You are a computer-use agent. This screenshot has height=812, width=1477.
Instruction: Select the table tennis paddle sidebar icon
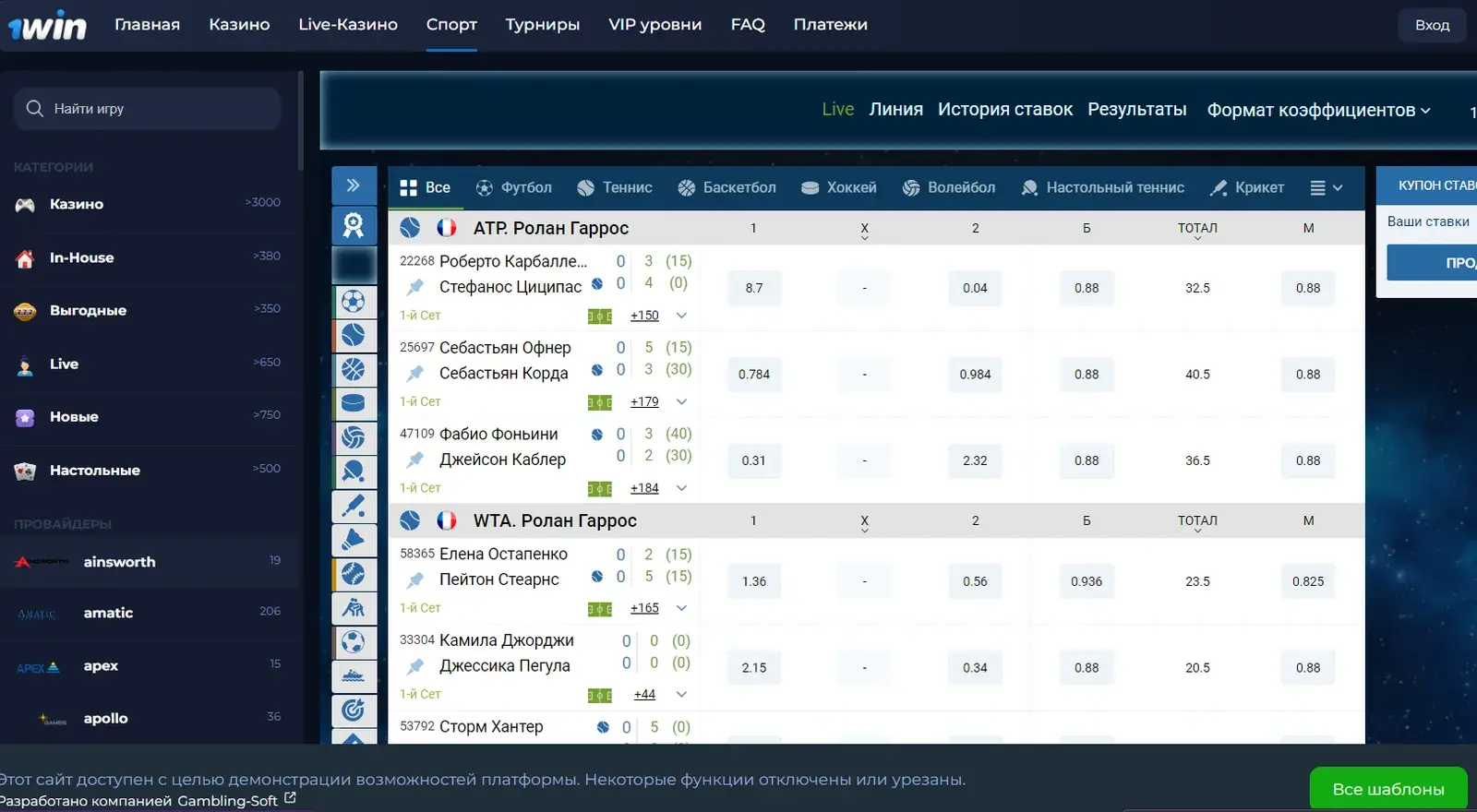(x=354, y=472)
